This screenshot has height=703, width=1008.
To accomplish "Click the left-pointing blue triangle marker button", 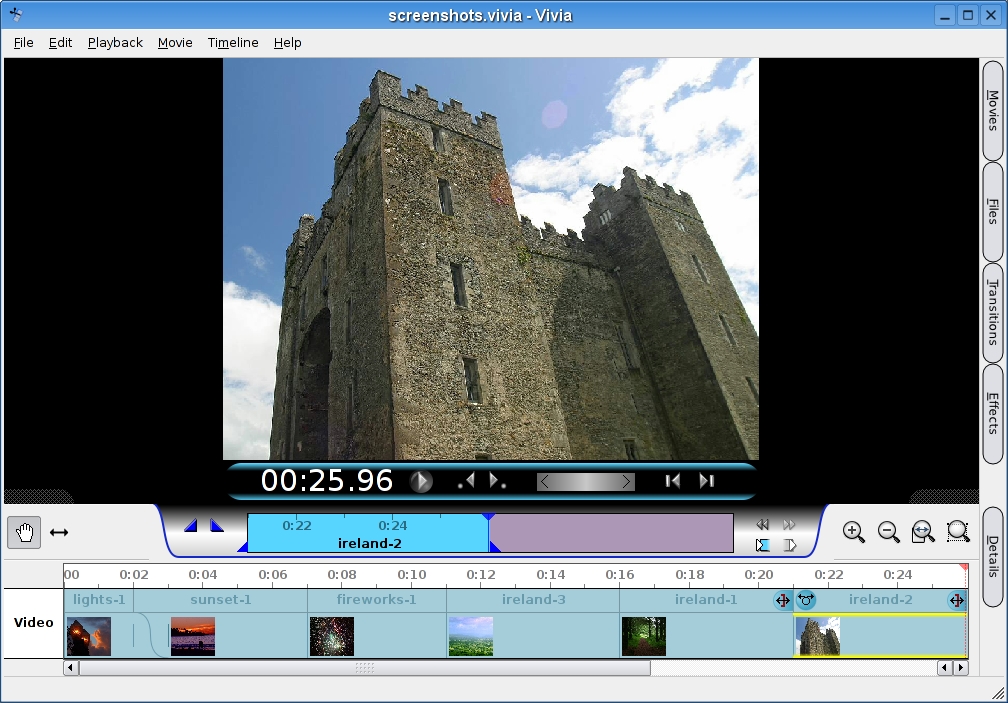I will tap(190, 526).
